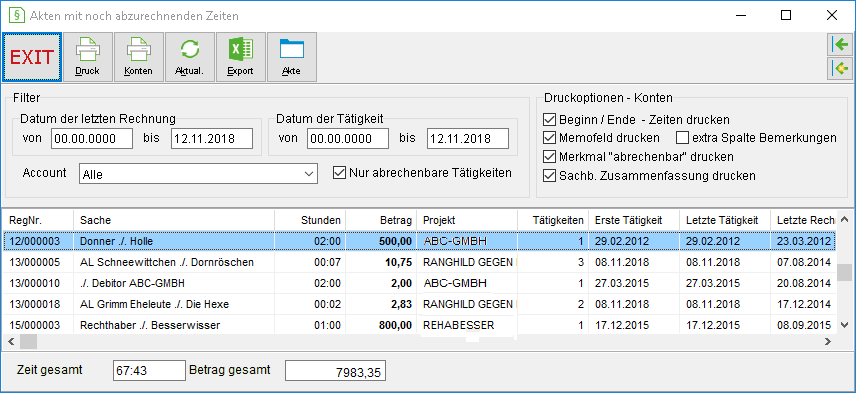Toggle 'Beginn / Ende - Zeiten drucken' checkbox
Viewport: 856px width, 394px height.
549,120
